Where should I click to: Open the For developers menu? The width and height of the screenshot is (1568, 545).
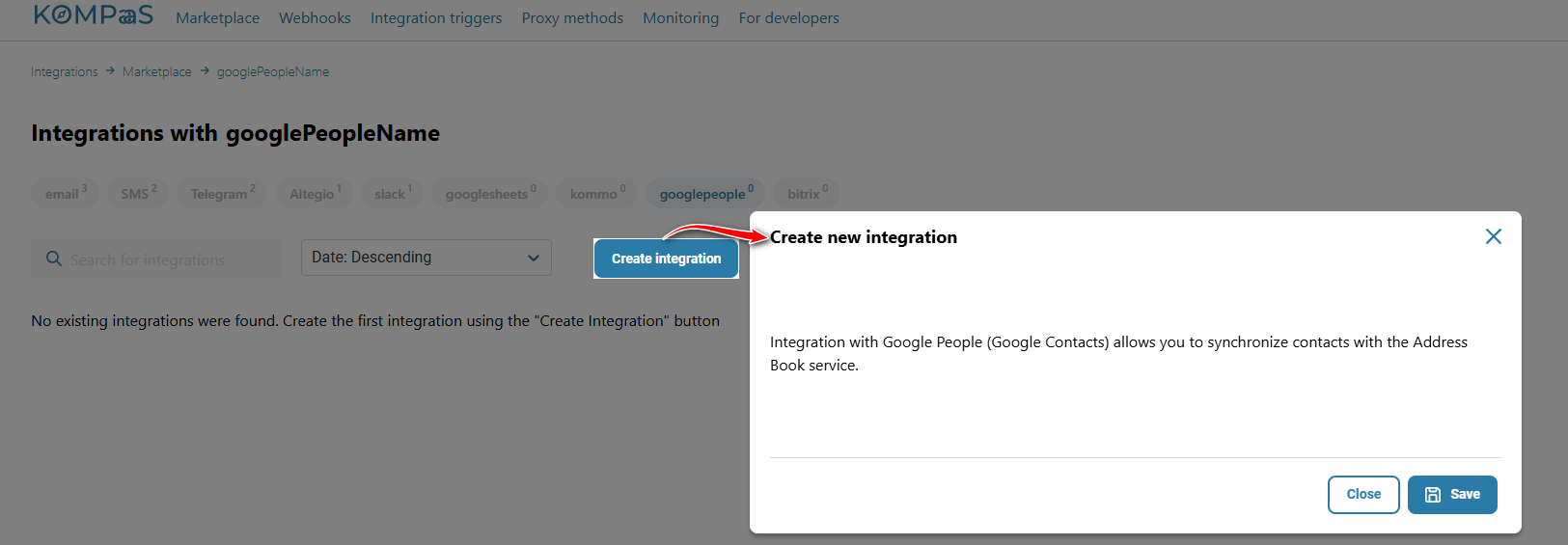tap(788, 17)
